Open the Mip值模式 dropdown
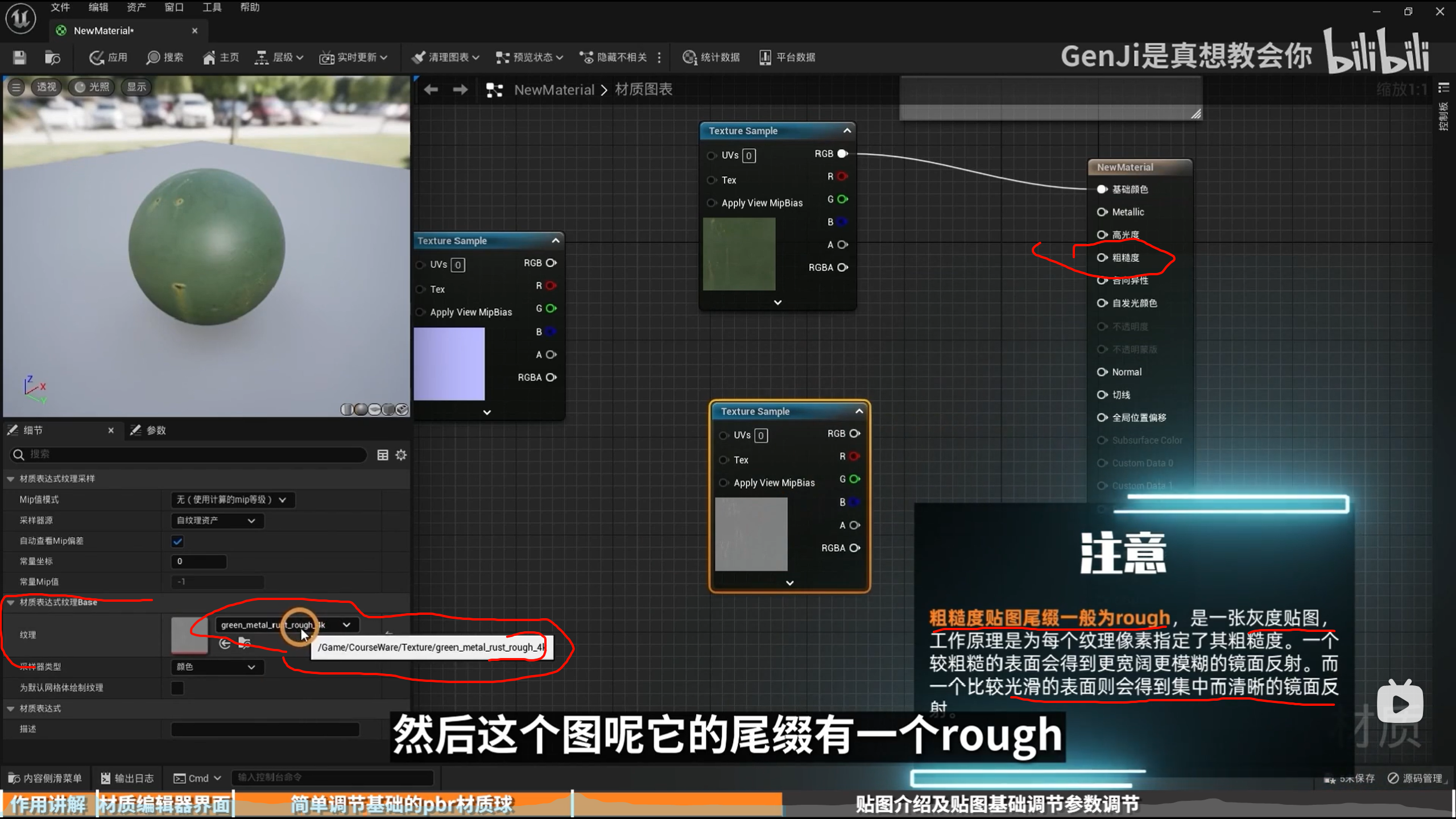Screen dimensions: 1456x819 pyautogui.click(x=232, y=500)
